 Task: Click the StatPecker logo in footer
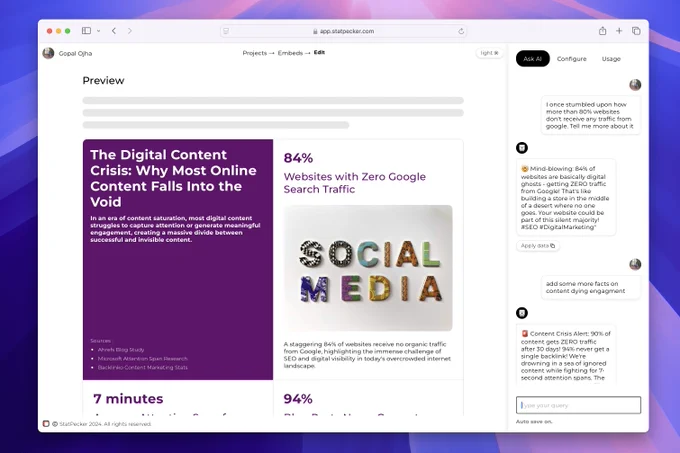pos(46,424)
